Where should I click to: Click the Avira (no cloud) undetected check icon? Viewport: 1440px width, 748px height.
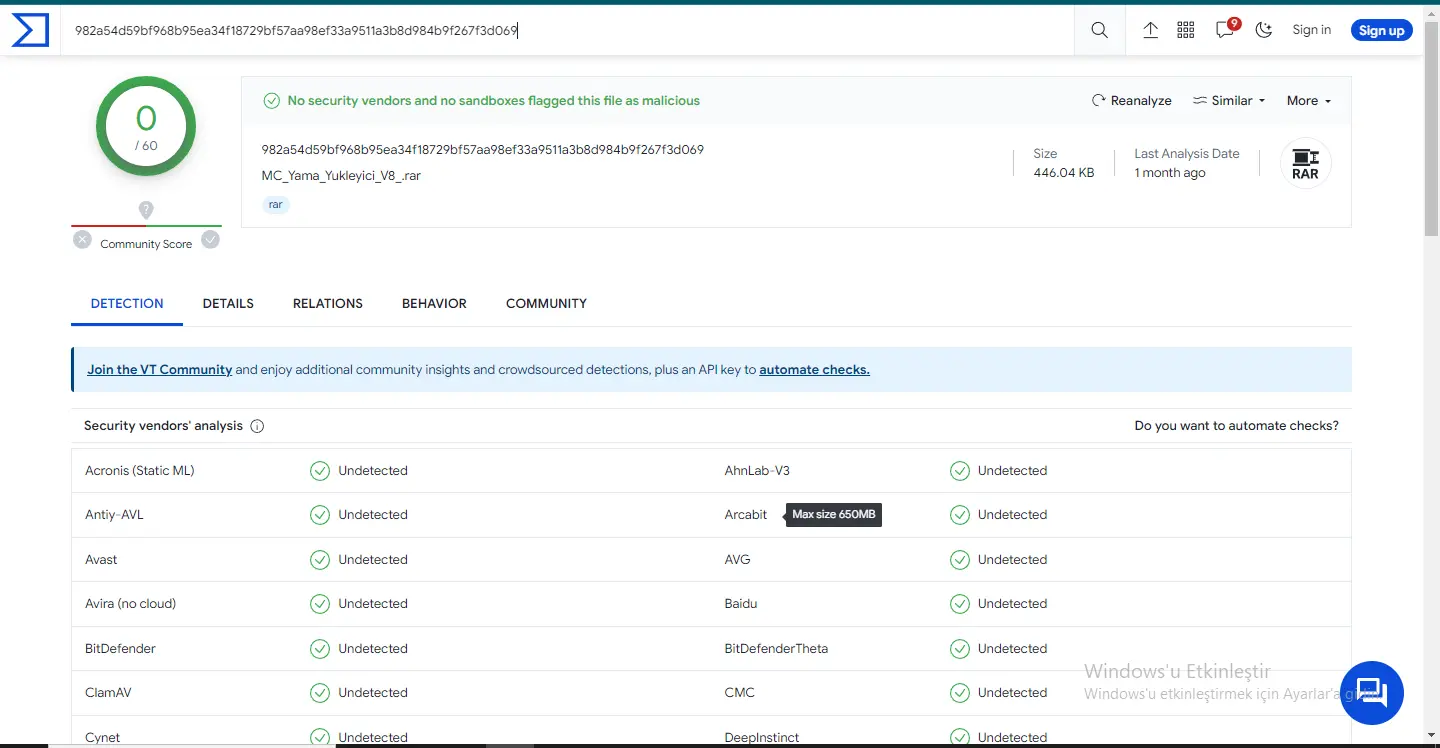pyautogui.click(x=320, y=604)
